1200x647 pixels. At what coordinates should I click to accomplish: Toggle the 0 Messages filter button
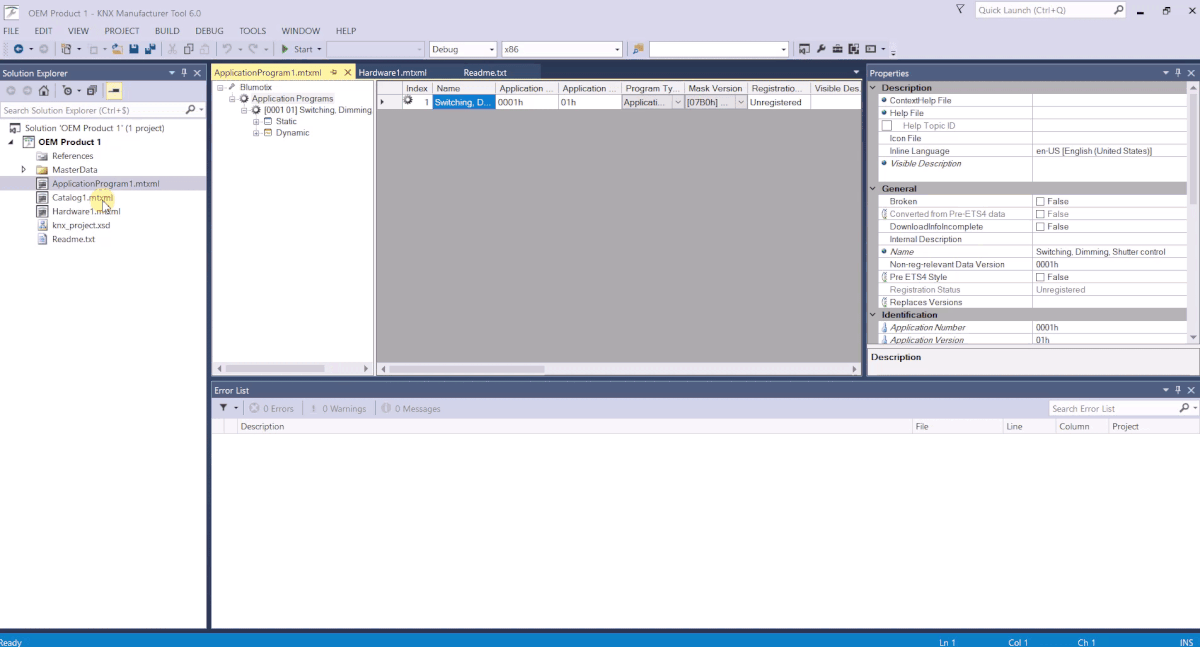click(x=410, y=408)
